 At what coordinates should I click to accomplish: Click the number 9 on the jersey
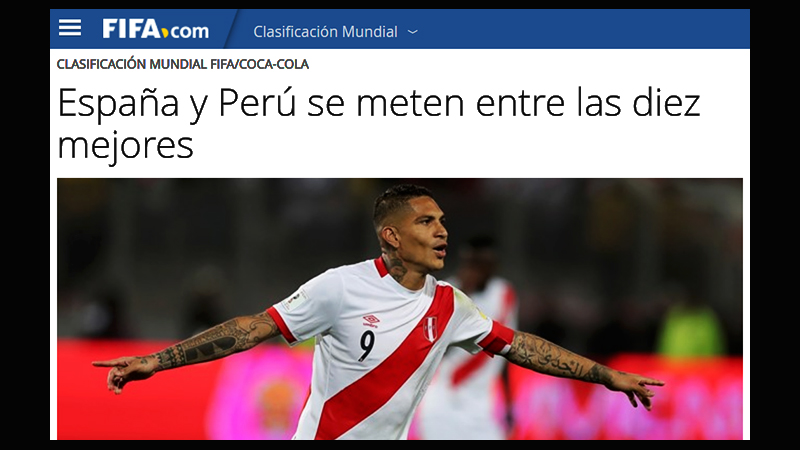[x=366, y=345]
